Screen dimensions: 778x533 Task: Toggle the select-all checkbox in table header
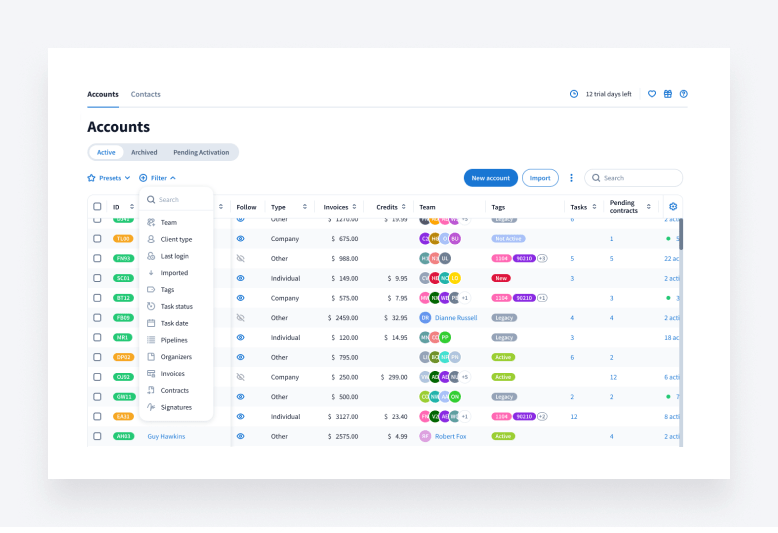97,207
